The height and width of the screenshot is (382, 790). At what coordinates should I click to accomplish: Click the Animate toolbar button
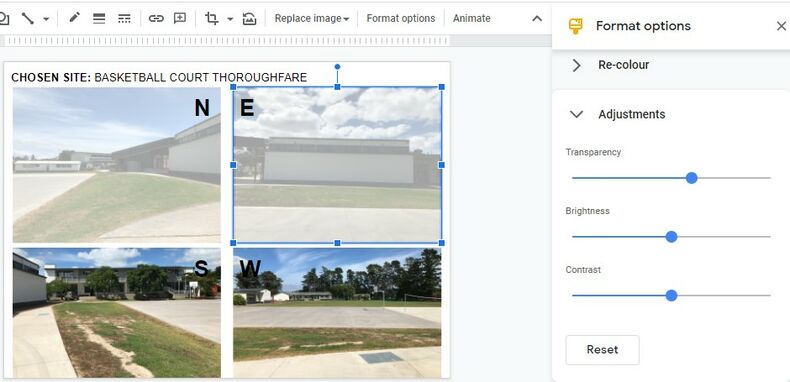click(472, 18)
